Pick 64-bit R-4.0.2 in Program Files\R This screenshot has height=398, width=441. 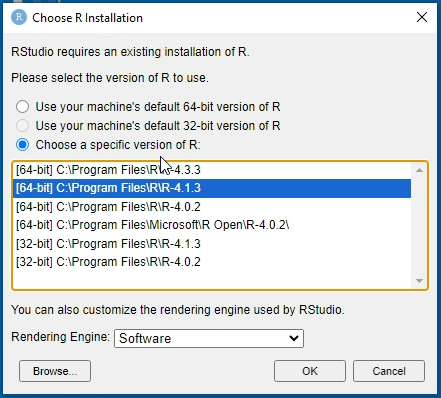coord(212,207)
